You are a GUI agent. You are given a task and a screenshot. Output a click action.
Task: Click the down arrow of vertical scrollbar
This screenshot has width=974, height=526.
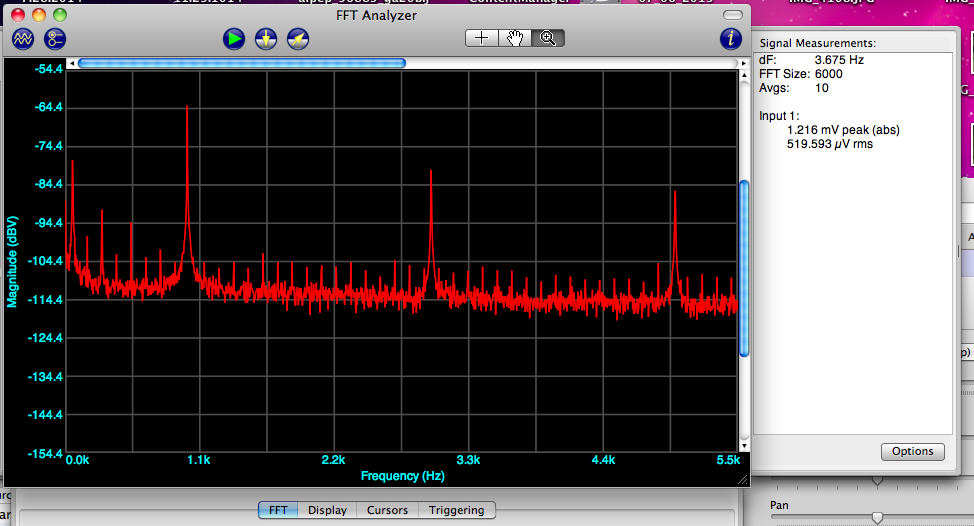(x=744, y=446)
